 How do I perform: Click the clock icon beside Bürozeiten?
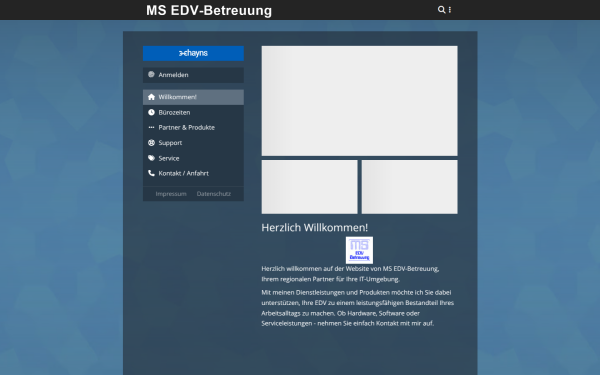coord(151,112)
